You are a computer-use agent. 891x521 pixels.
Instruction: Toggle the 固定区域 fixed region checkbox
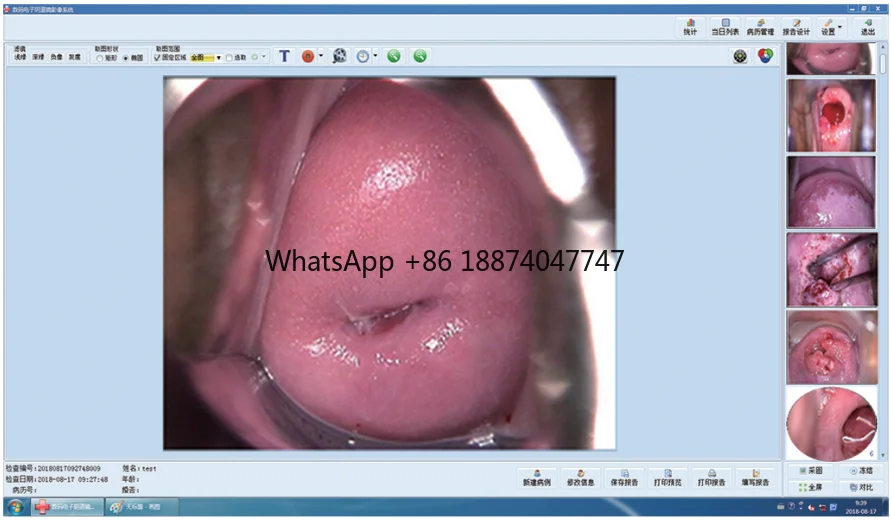pyautogui.click(x=157, y=57)
